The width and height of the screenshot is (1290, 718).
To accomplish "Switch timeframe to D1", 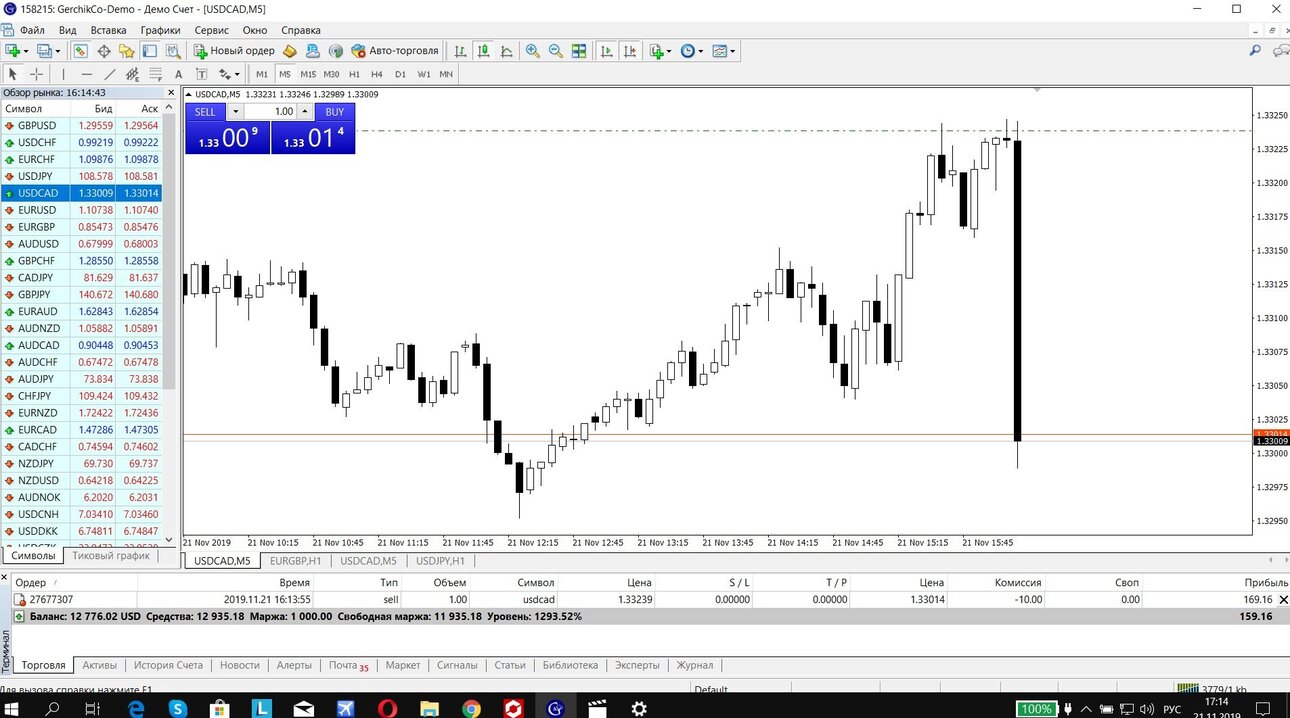I will 400,74.
